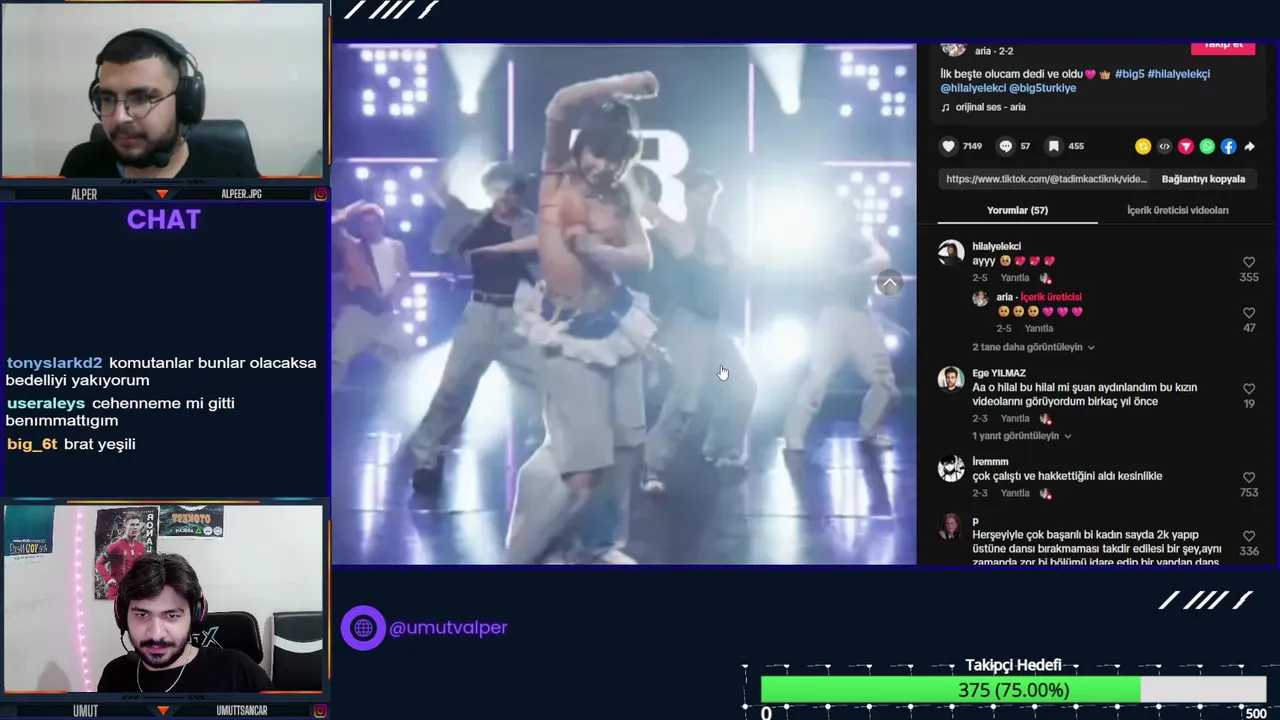This screenshot has width=1280, height=720.
Task: Open the @big5turkiye mention link
Action: click(1043, 88)
